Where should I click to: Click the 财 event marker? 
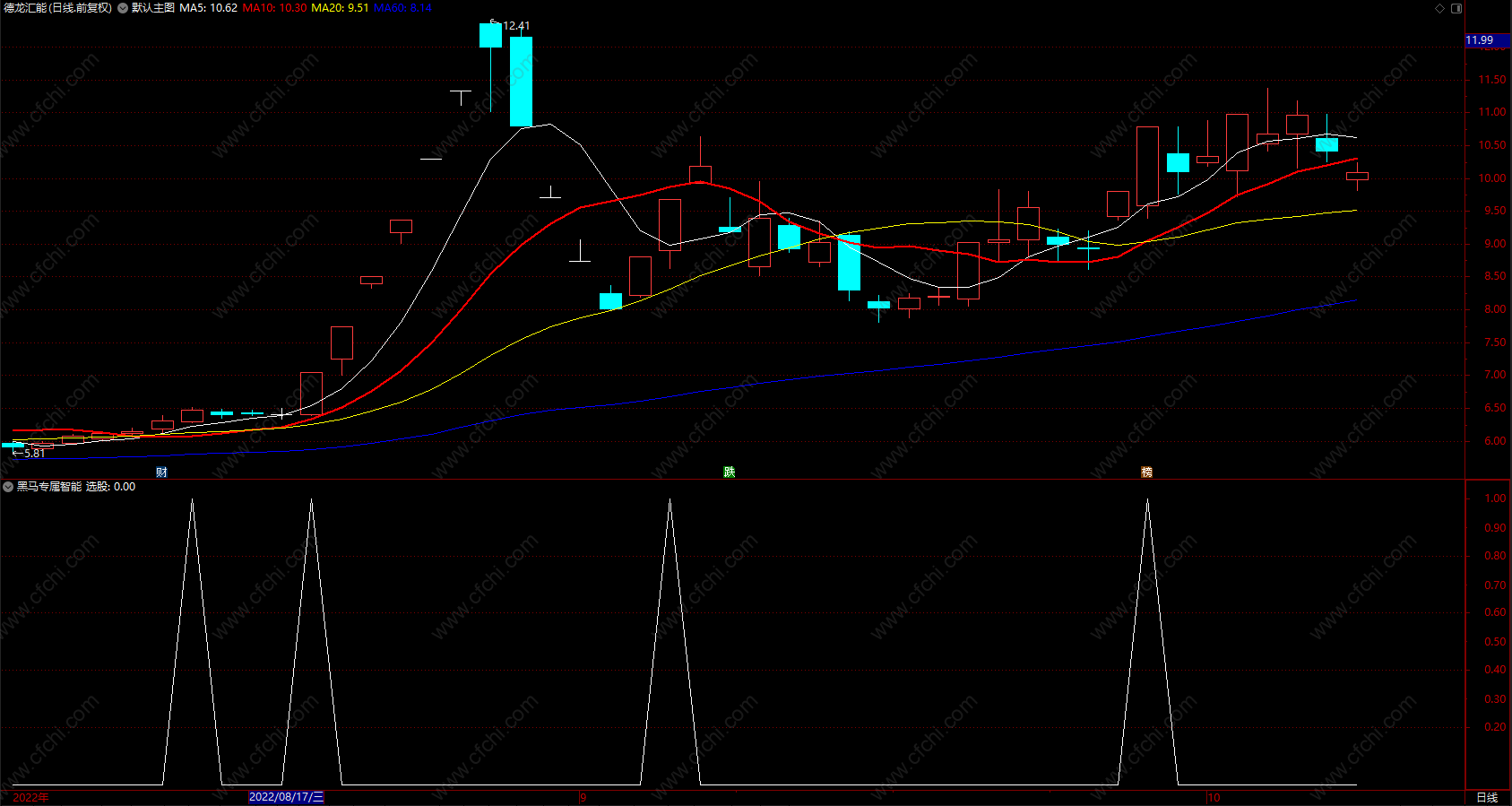(161, 472)
